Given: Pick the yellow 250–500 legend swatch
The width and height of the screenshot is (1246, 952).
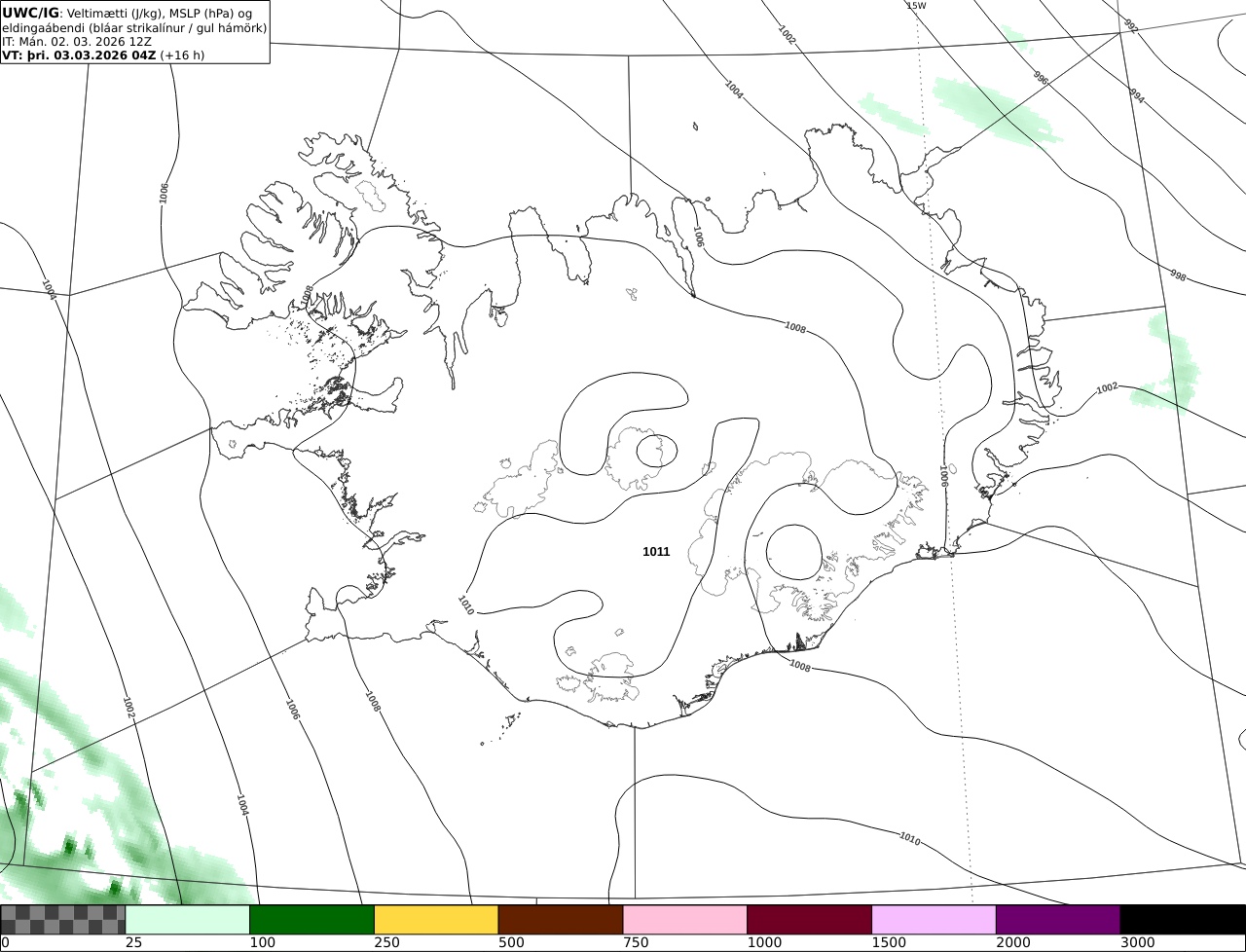Looking at the screenshot, I should [437, 920].
